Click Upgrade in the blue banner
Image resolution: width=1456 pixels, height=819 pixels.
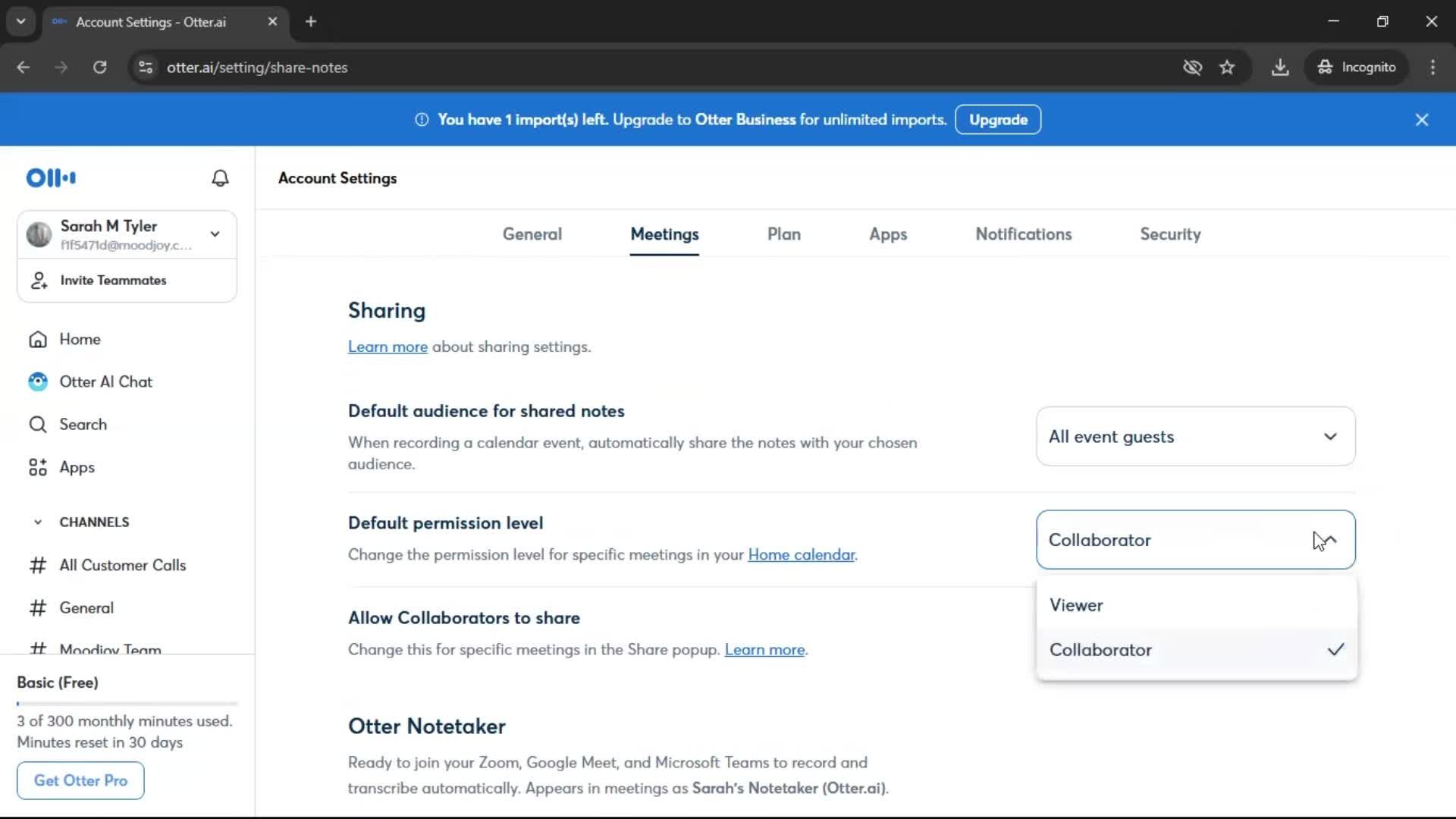[x=997, y=120]
